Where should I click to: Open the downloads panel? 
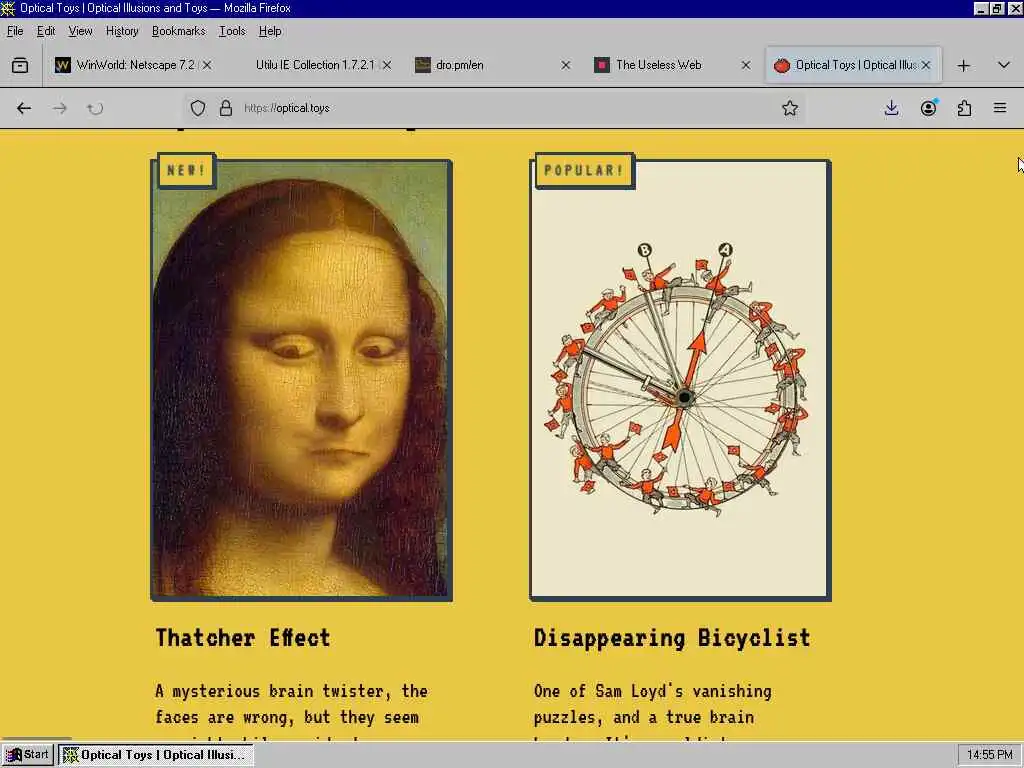[891, 108]
